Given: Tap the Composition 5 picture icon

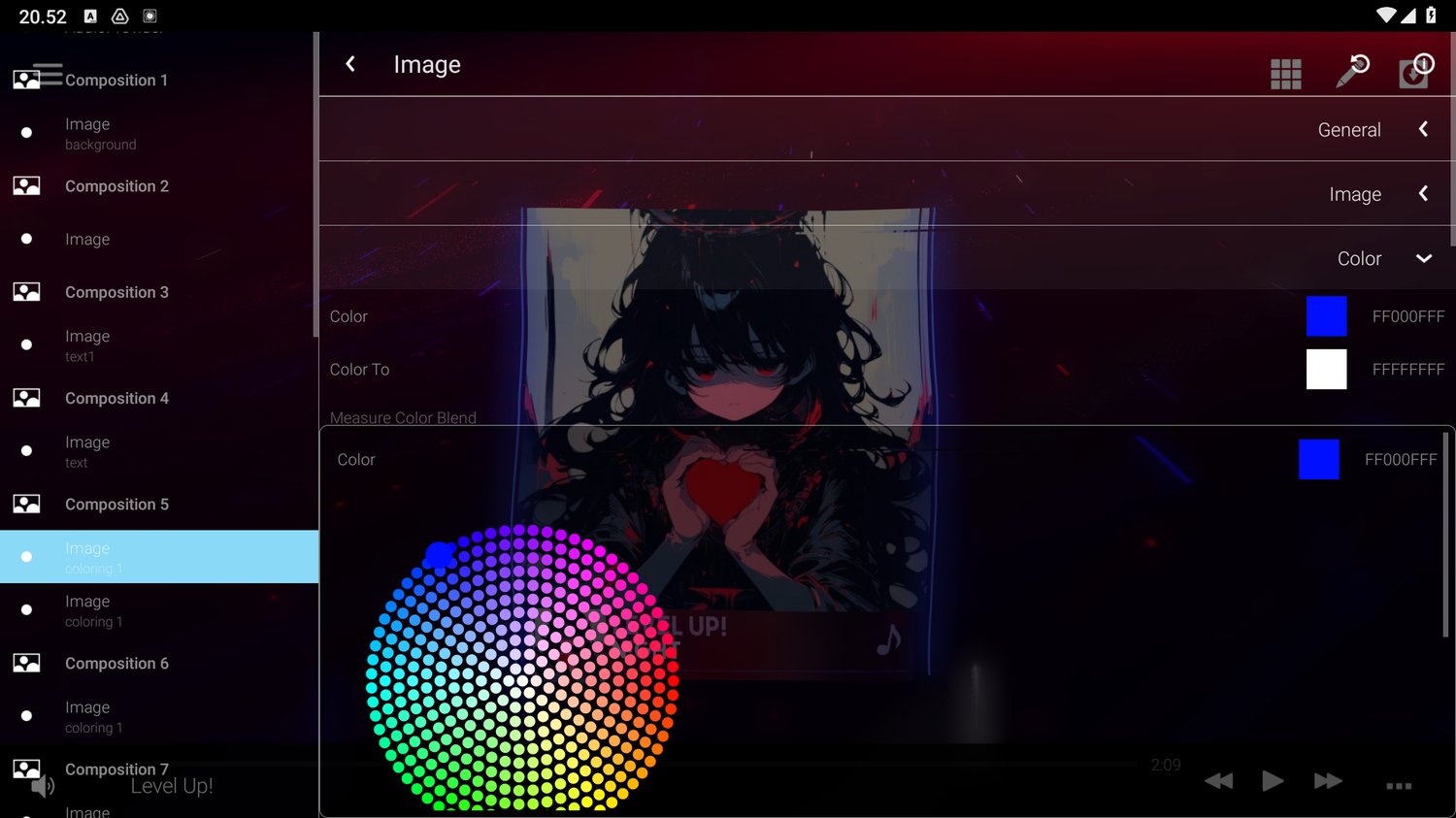Looking at the screenshot, I should pos(26,504).
